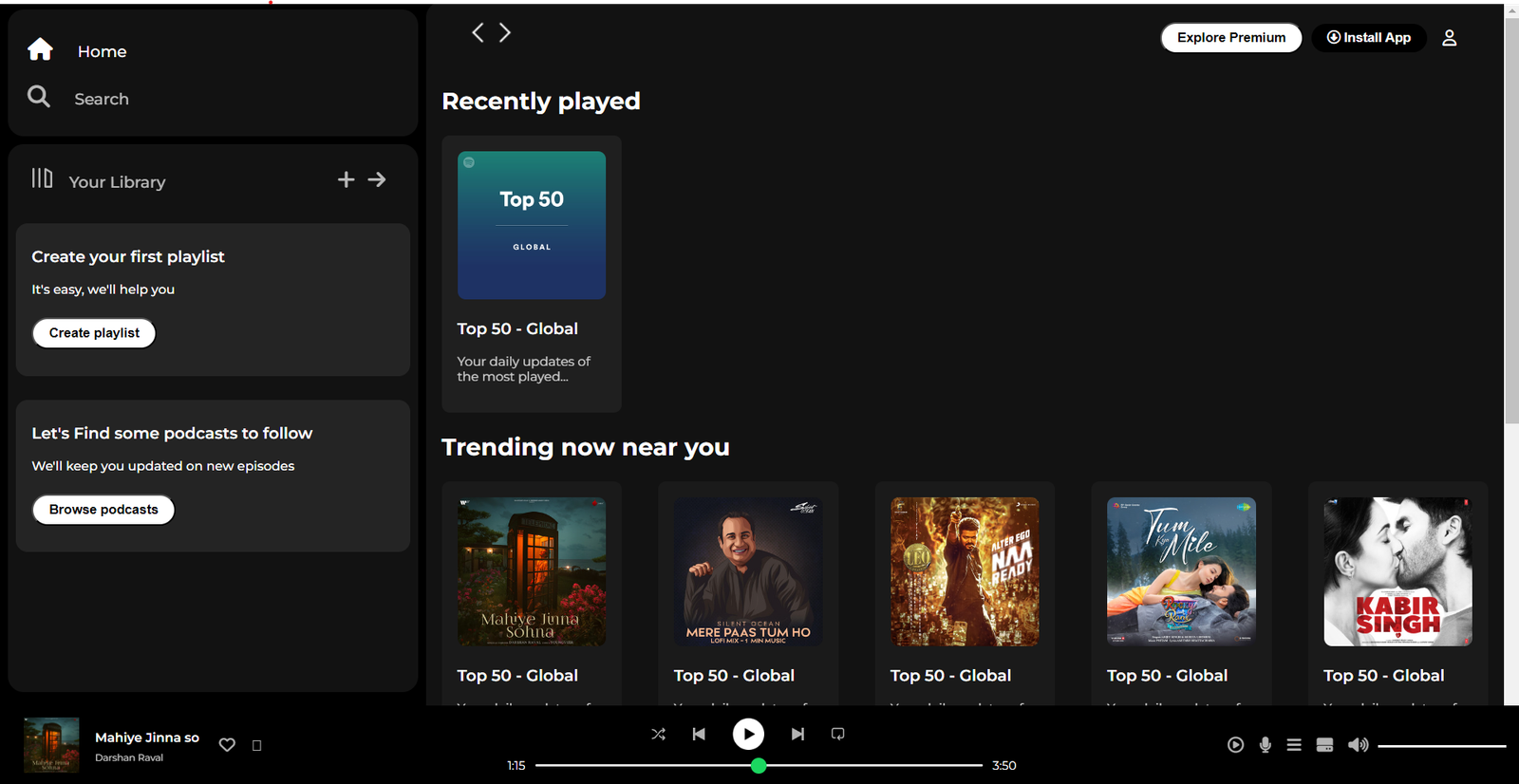Image resolution: width=1519 pixels, height=784 pixels.
Task: Click the plus icon in Your Library
Action: (x=346, y=179)
